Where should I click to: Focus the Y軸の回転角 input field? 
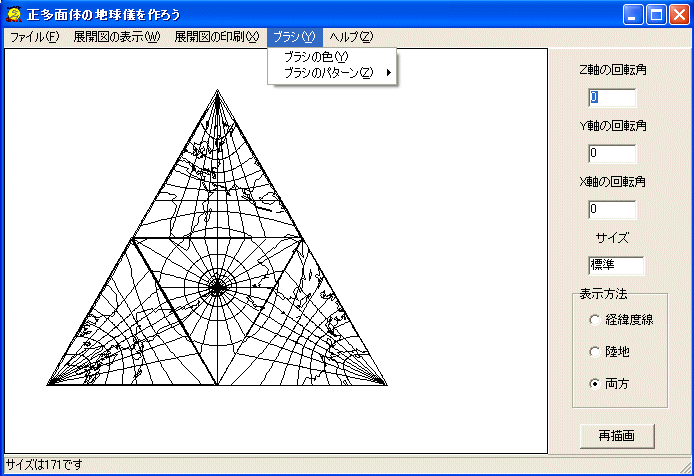pyautogui.click(x=612, y=154)
